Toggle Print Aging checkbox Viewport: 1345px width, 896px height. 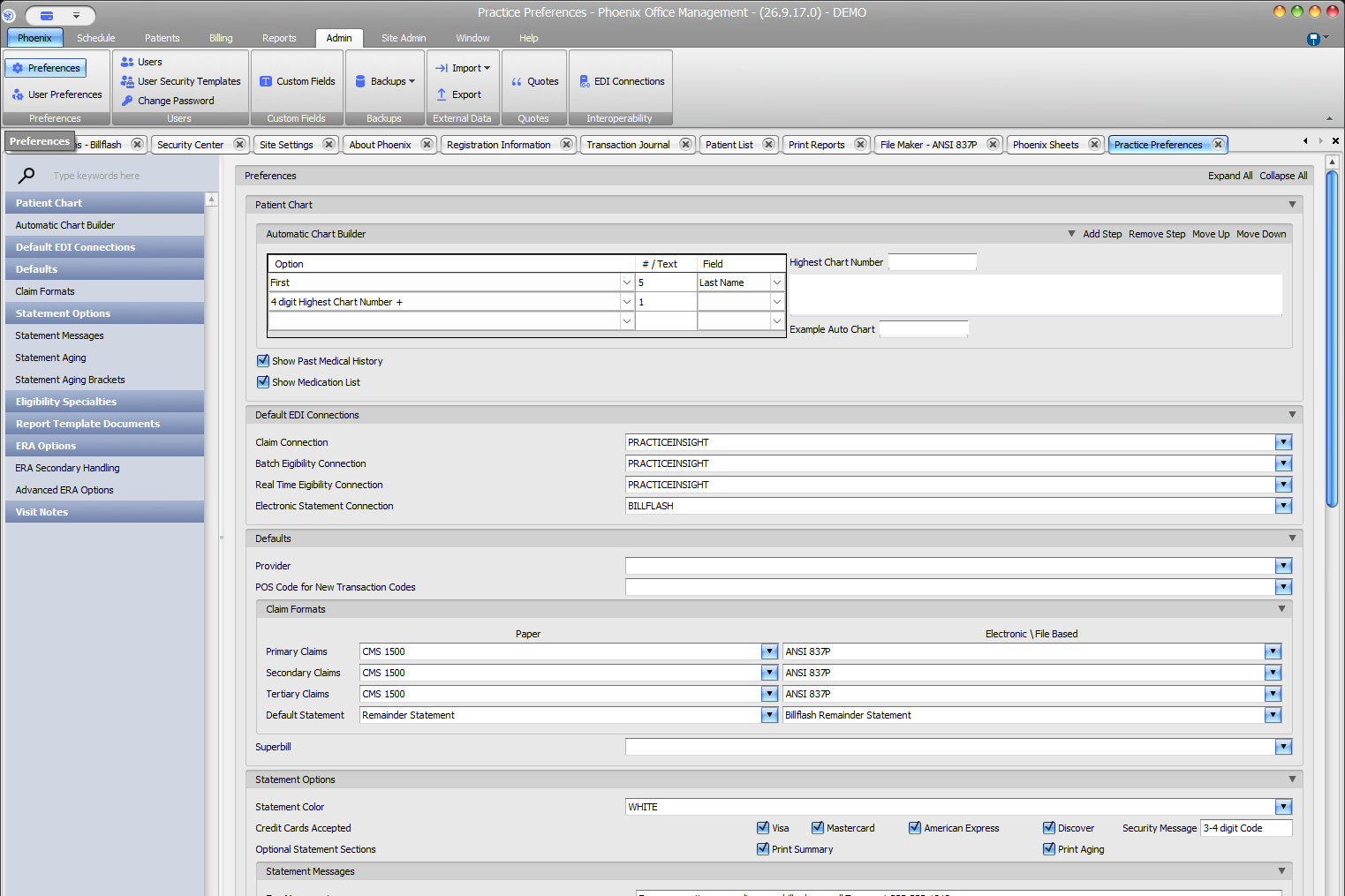click(x=1048, y=848)
